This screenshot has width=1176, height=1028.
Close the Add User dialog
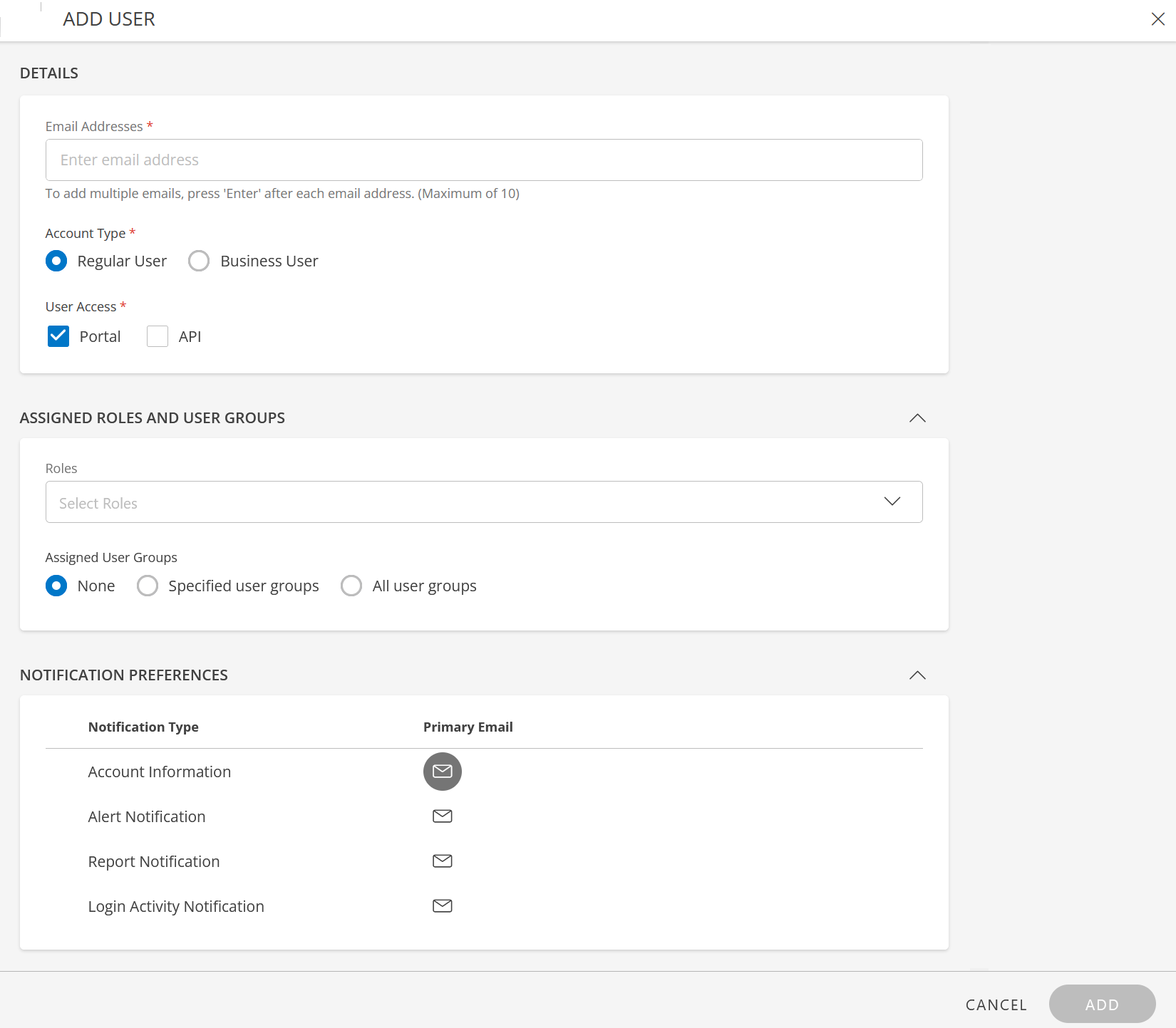point(1157,19)
